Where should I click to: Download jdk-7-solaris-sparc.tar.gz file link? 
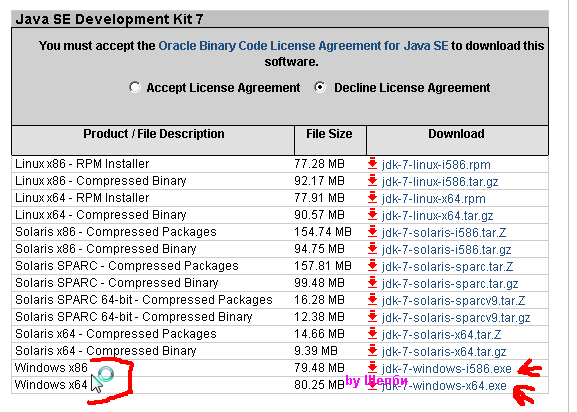pos(450,284)
